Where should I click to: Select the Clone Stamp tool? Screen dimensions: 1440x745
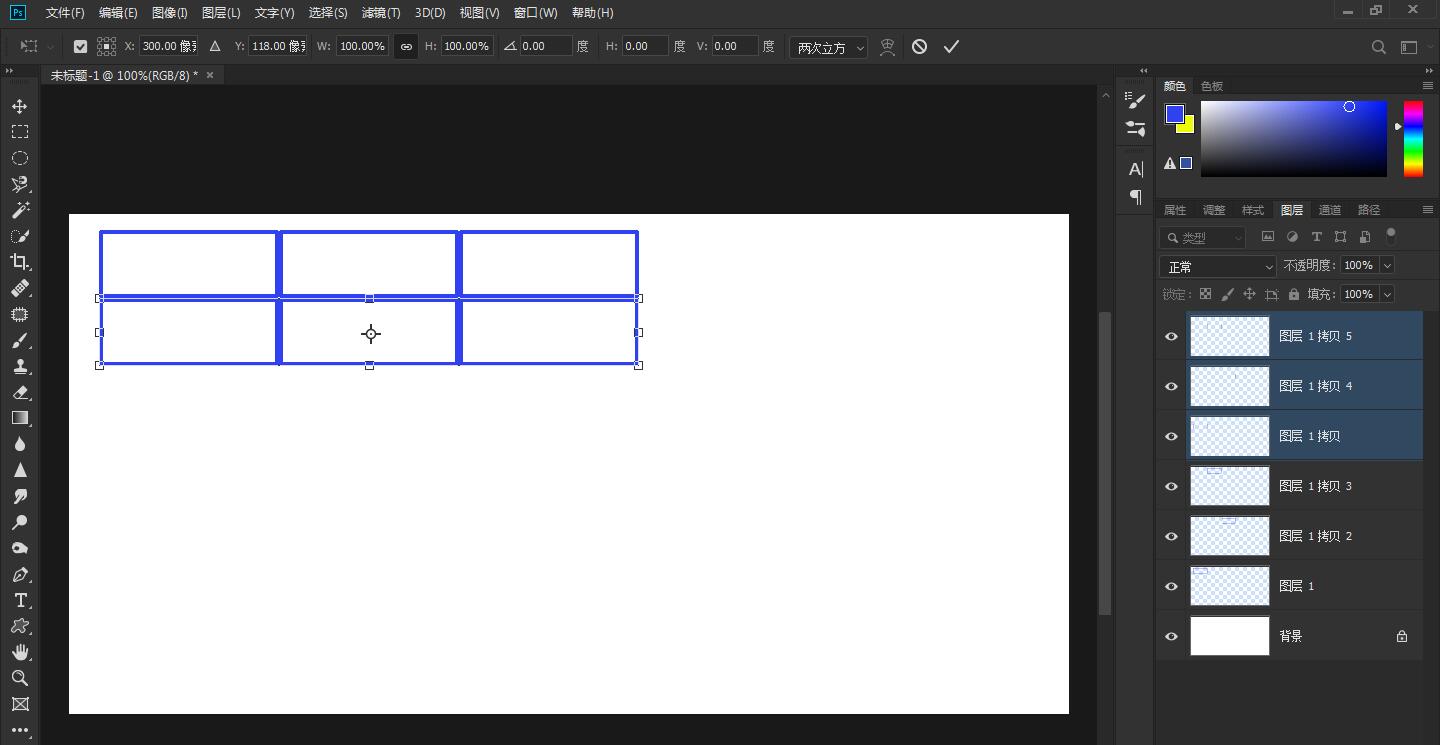pos(20,366)
